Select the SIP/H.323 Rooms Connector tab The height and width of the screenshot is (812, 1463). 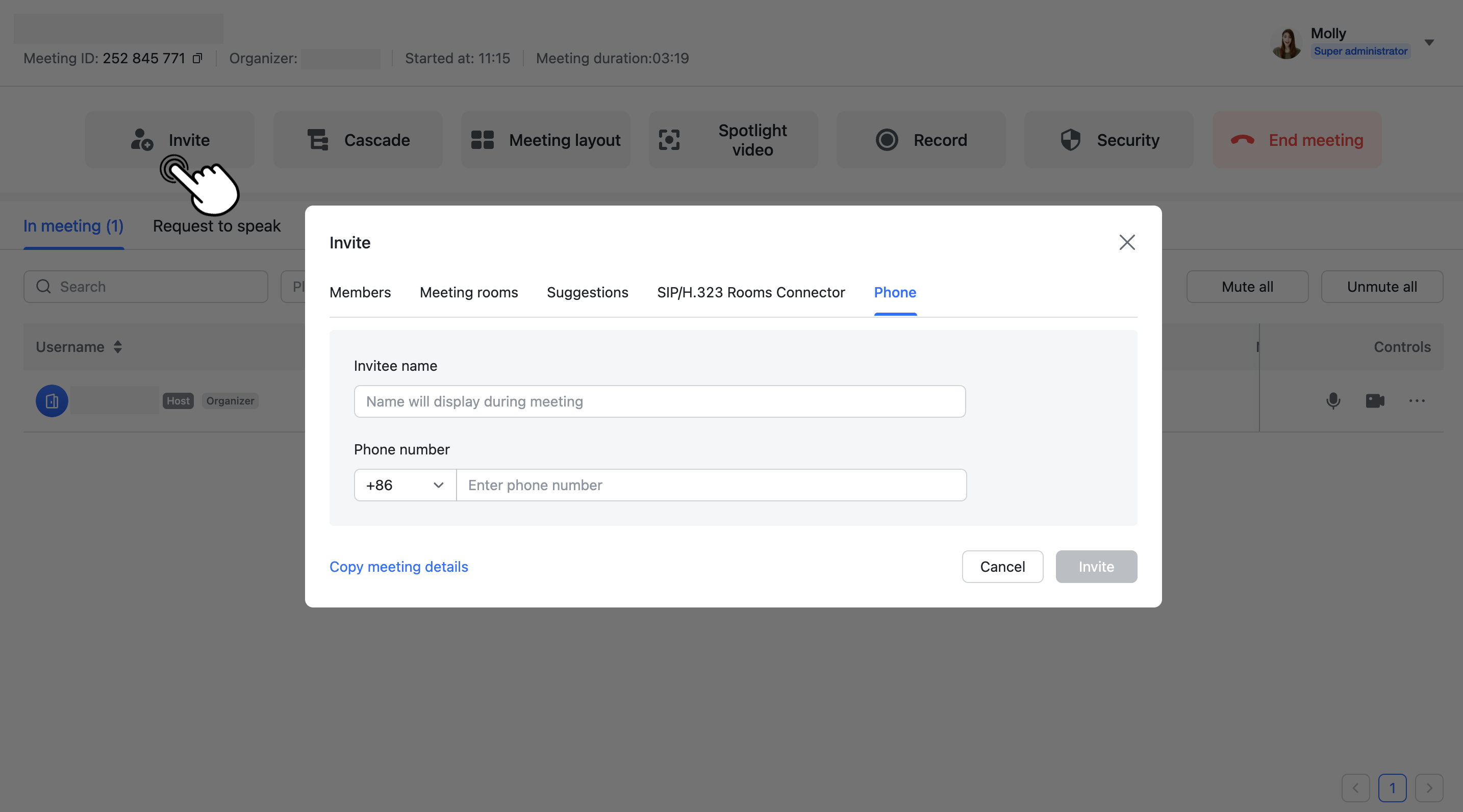751,292
